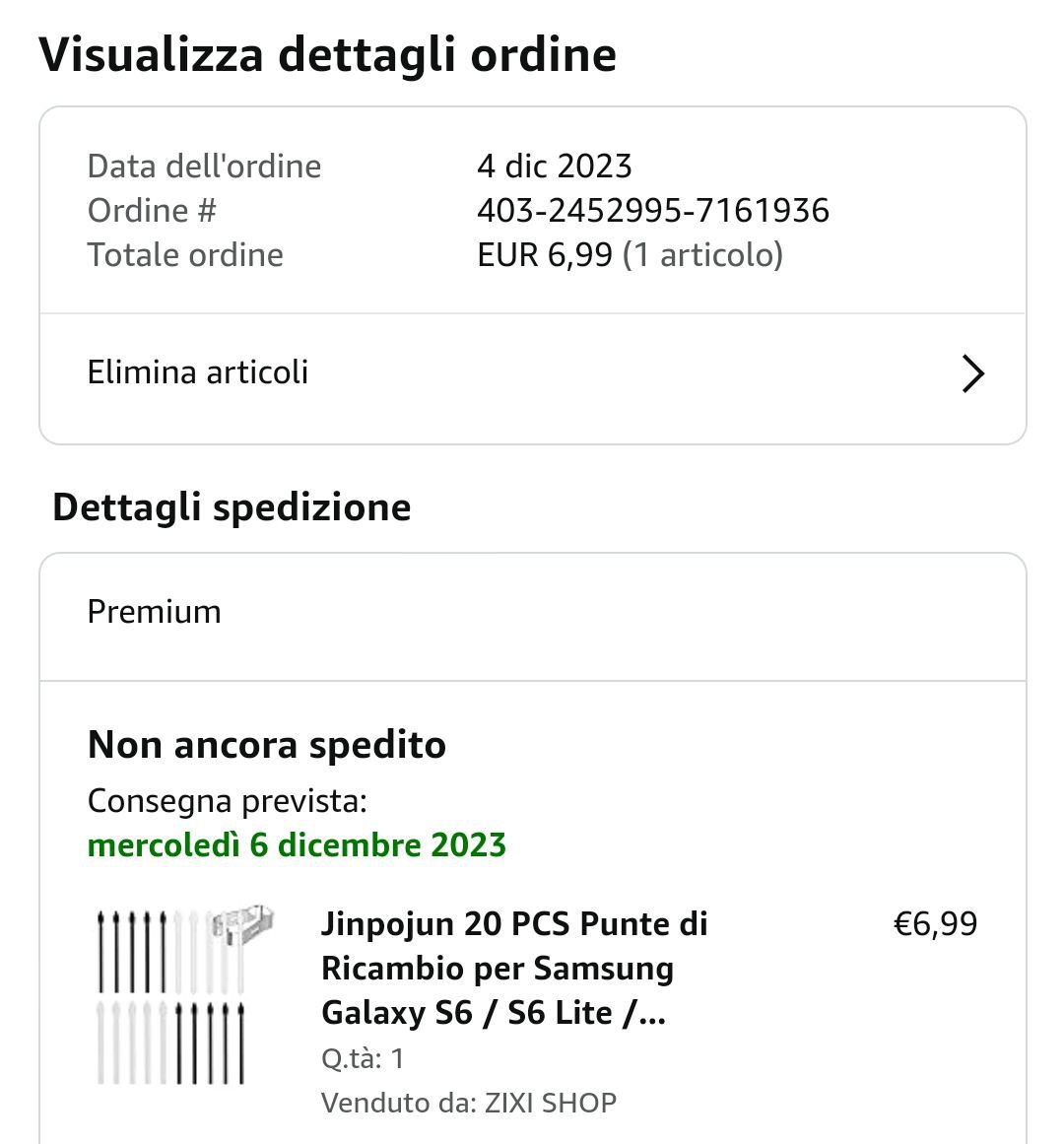Tap the green mercoledì 6 dicembre 2023 date
The width and height of the screenshot is (1064, 1144).
tap(297, 845)
